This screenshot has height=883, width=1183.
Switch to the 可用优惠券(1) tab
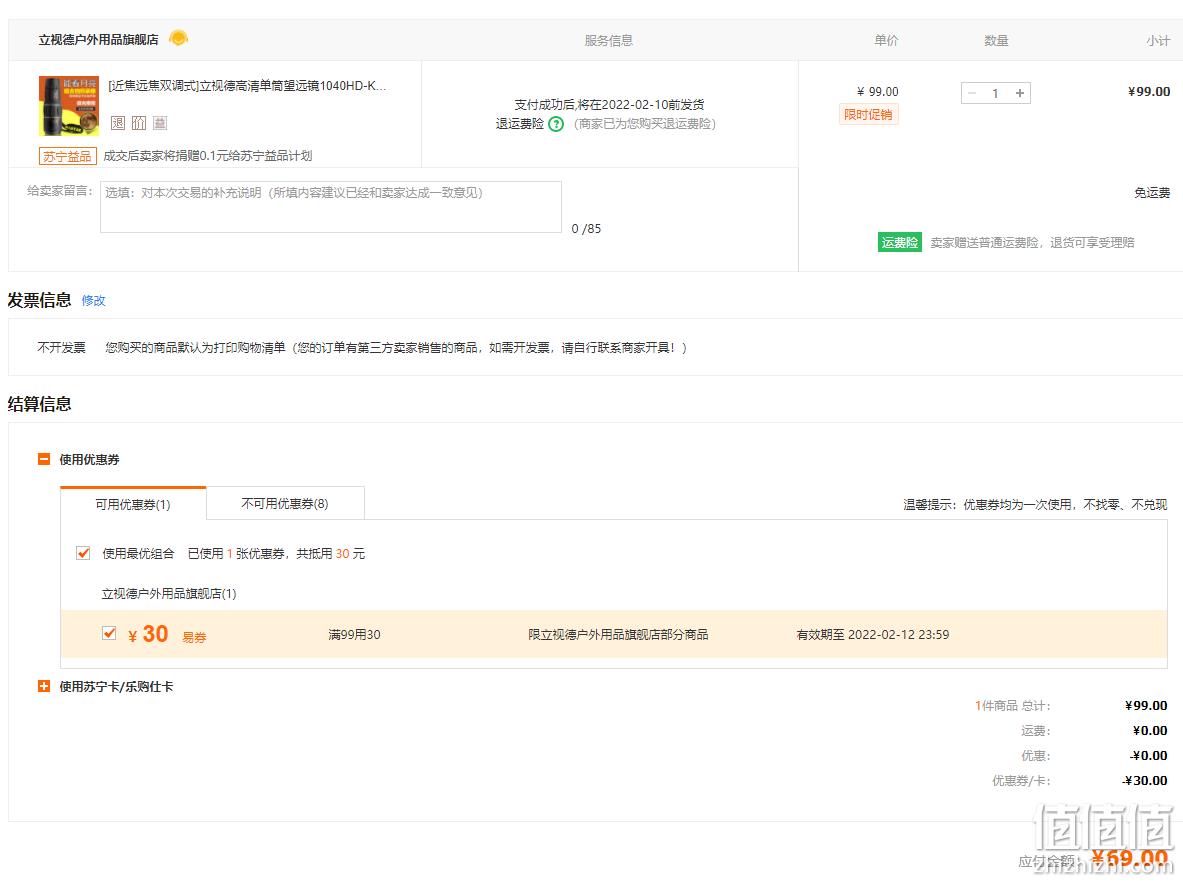coord(133,503)
